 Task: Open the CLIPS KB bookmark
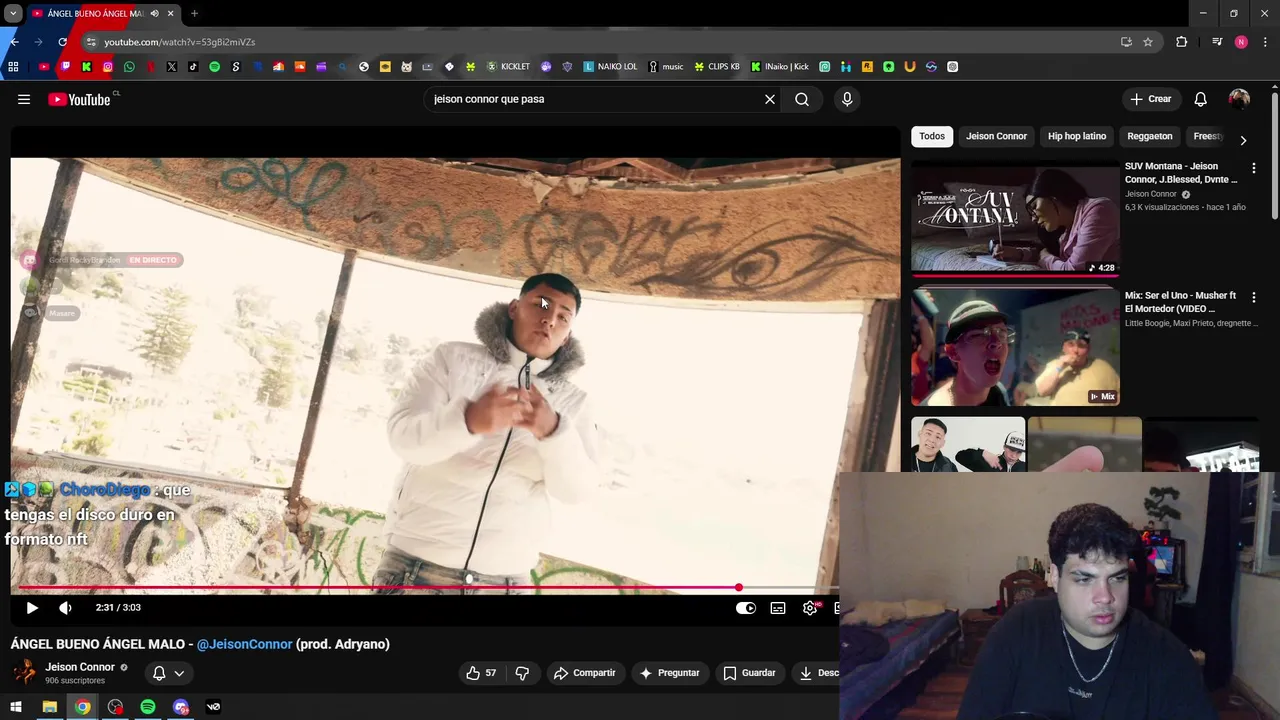[x=717, y=67]
